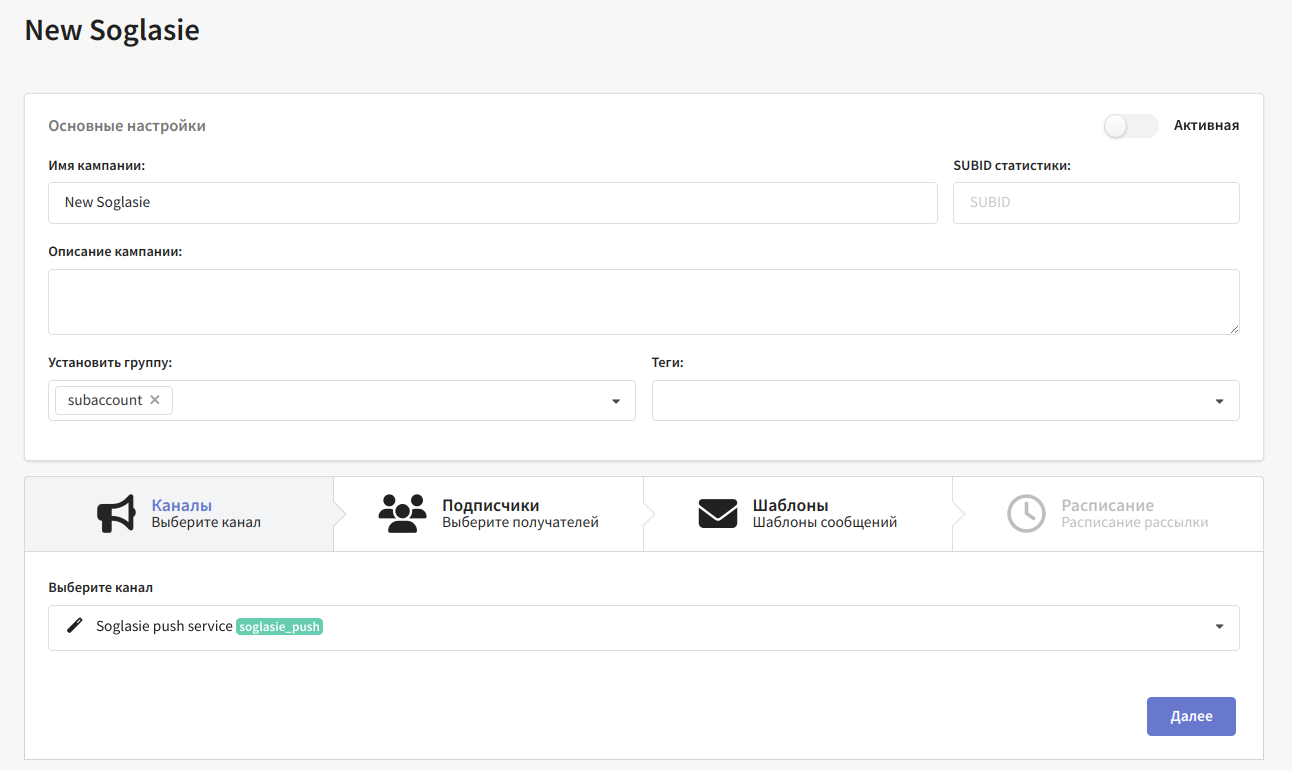
Task: Click the Далее button
Action: pos(1191,716)
